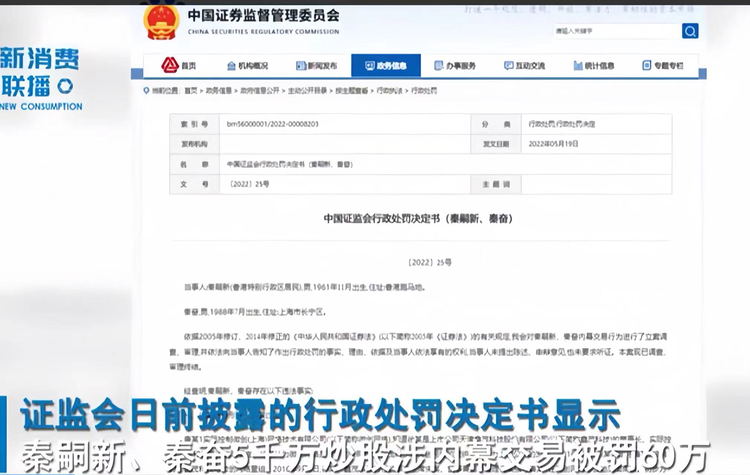Click 首页 in the breadcrumb trail
The height and width of the screenshot is (475, 750).
[191, 90]
